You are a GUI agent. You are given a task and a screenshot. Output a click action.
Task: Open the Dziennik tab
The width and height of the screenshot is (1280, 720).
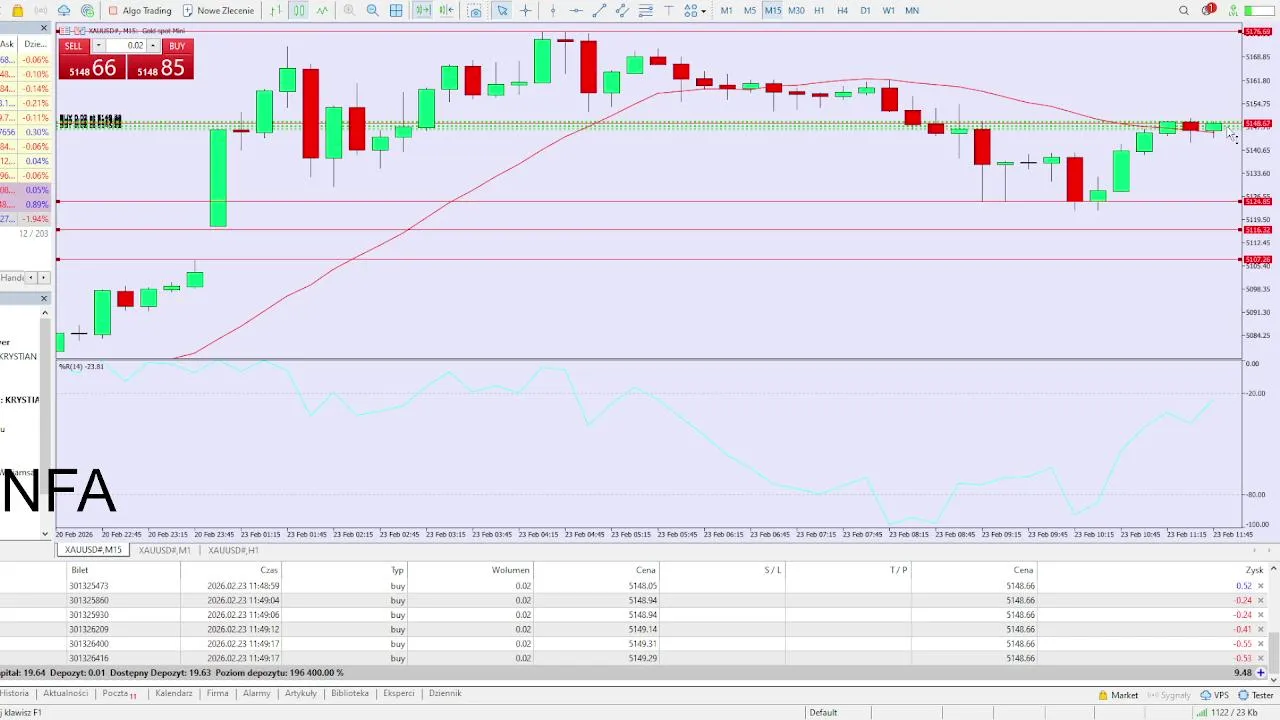click(445, 693)
